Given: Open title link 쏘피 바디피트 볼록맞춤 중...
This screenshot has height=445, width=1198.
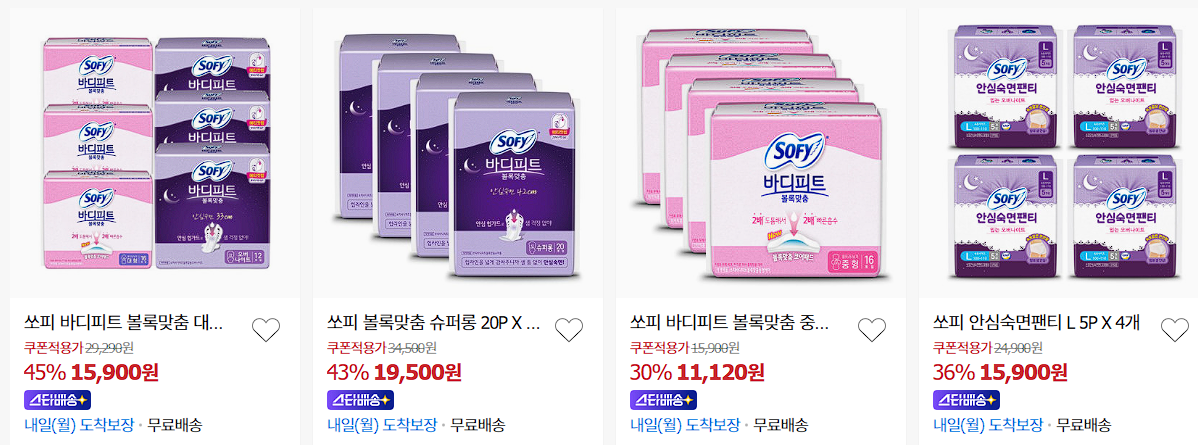Looking at the screenshot, I should point(730,323).
